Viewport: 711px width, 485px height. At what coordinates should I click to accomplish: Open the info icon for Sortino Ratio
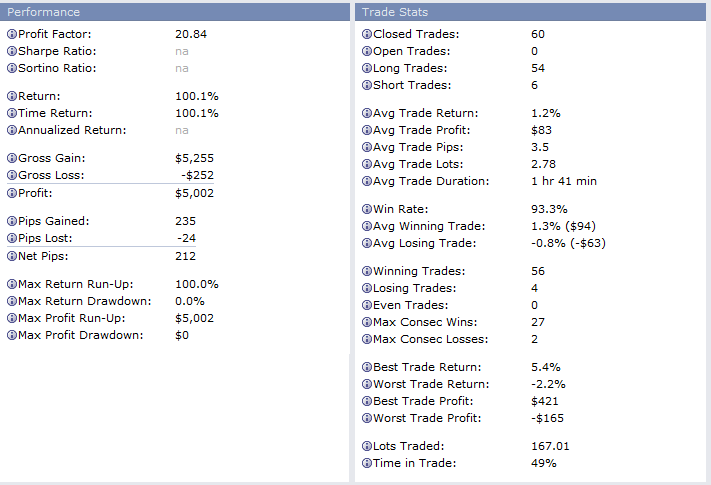(12, 68)
